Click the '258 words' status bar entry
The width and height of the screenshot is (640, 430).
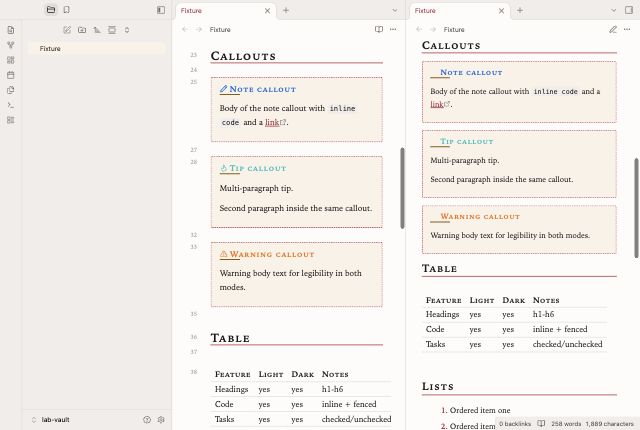(566, 424)
